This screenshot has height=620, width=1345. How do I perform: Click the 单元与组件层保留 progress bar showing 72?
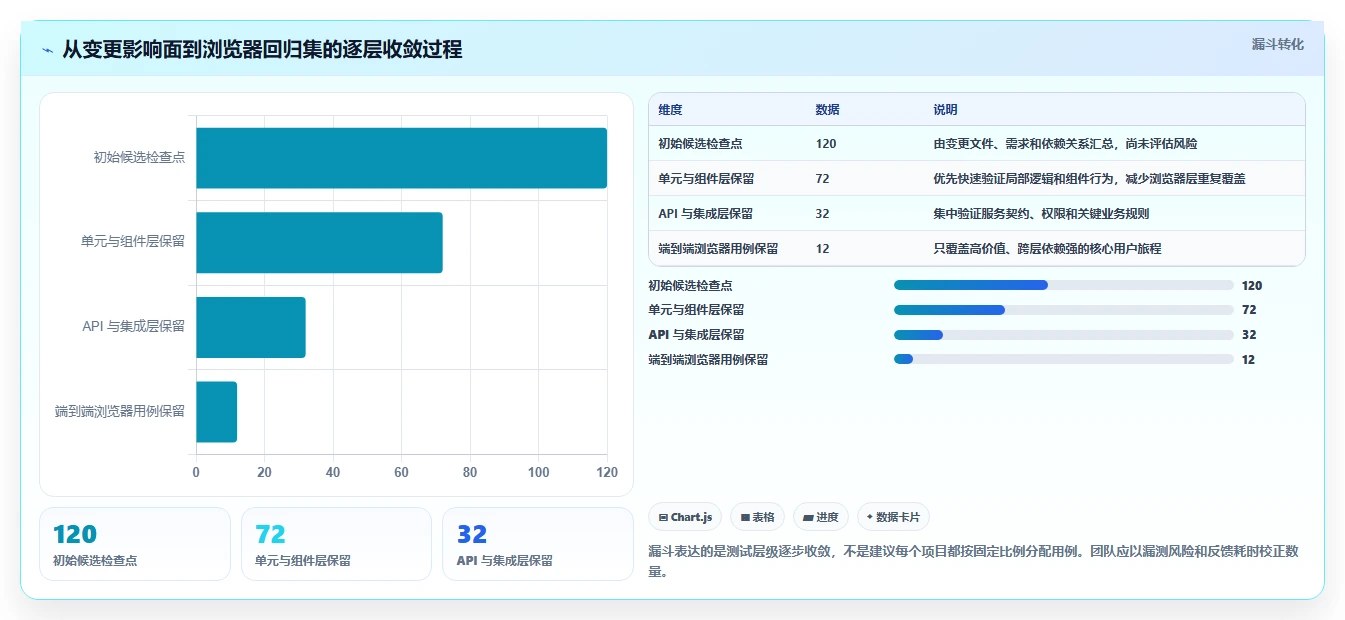pos(1064,310)
